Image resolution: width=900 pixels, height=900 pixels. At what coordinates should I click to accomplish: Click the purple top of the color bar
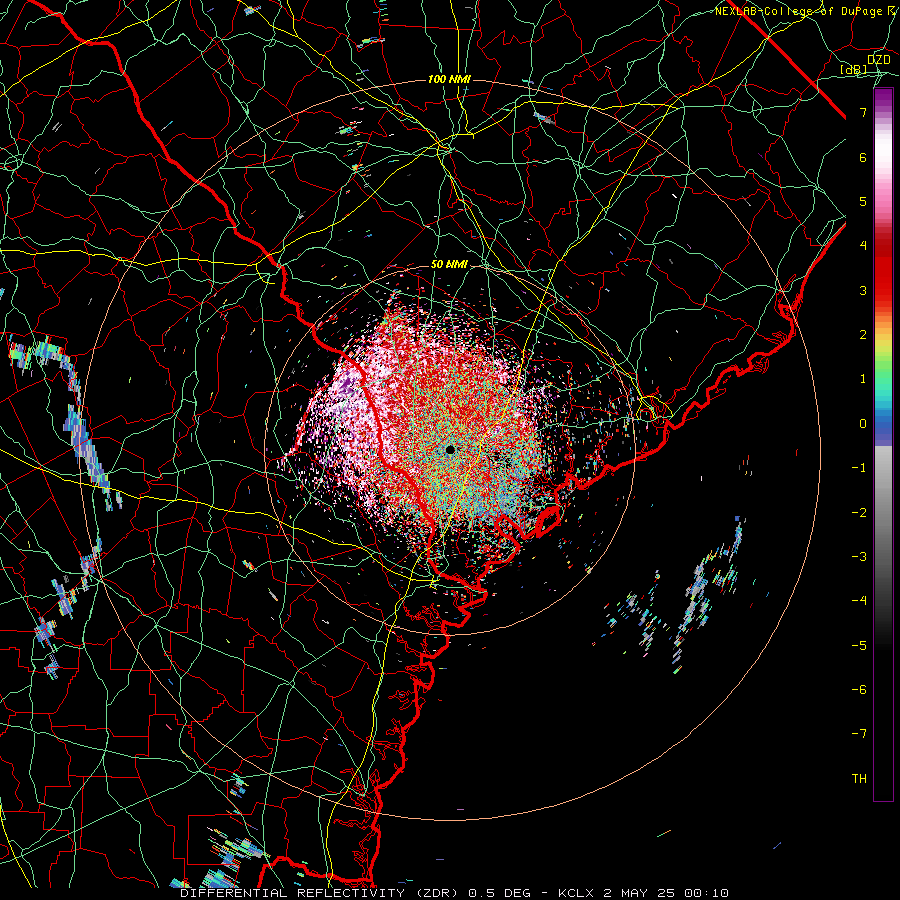(883, 98)
